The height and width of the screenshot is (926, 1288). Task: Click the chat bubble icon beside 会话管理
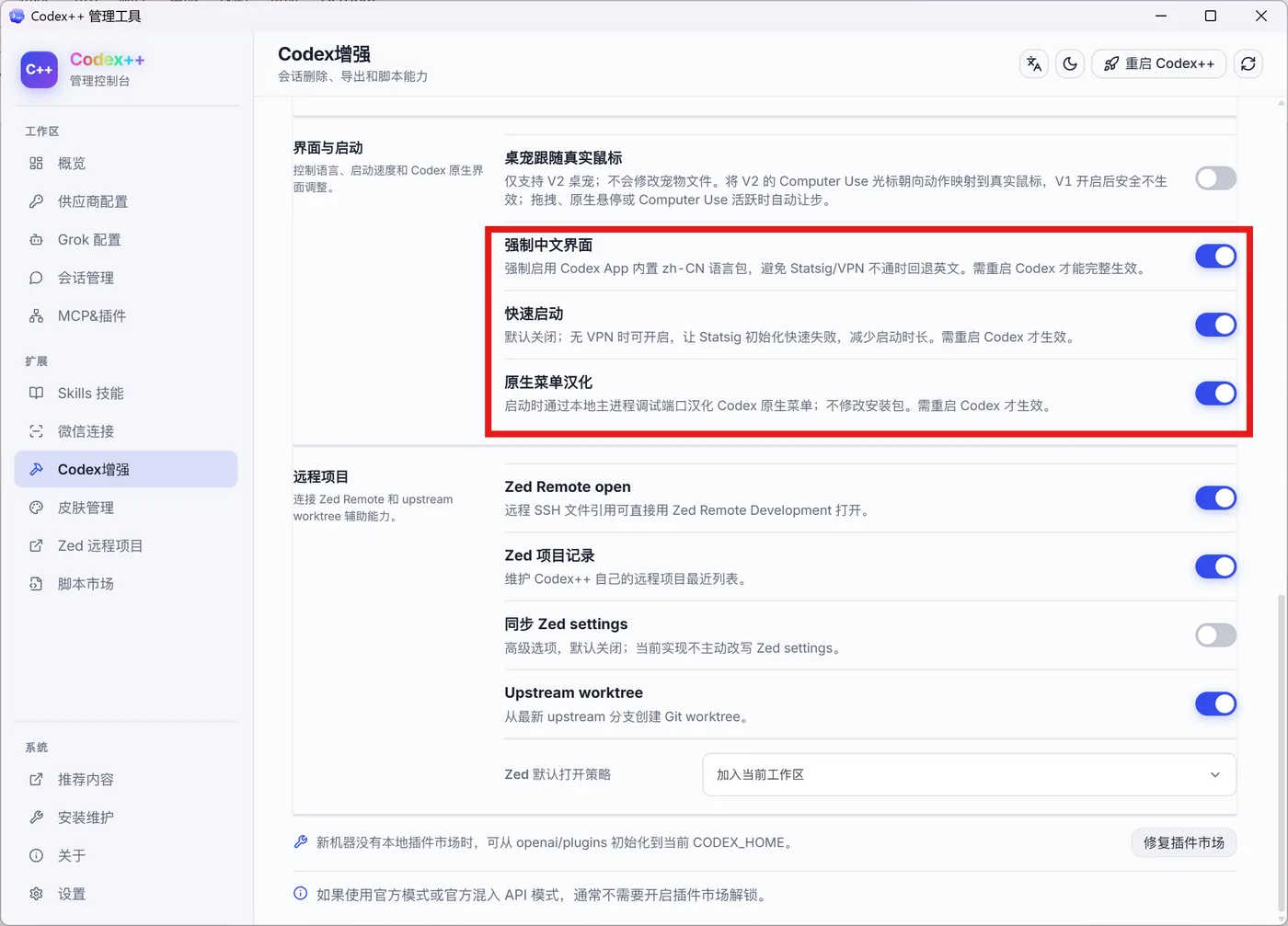coord(36,278)
